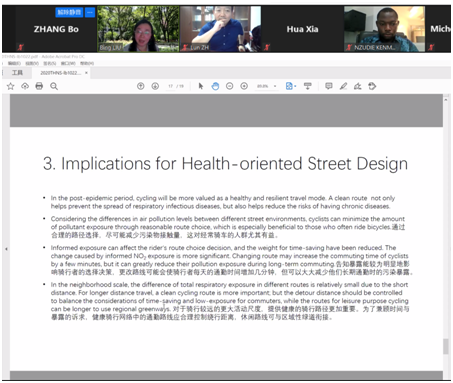This screenshot has width=453, height=383.
Task: Close the 2020THNS document tab
Action: point(86,73)
